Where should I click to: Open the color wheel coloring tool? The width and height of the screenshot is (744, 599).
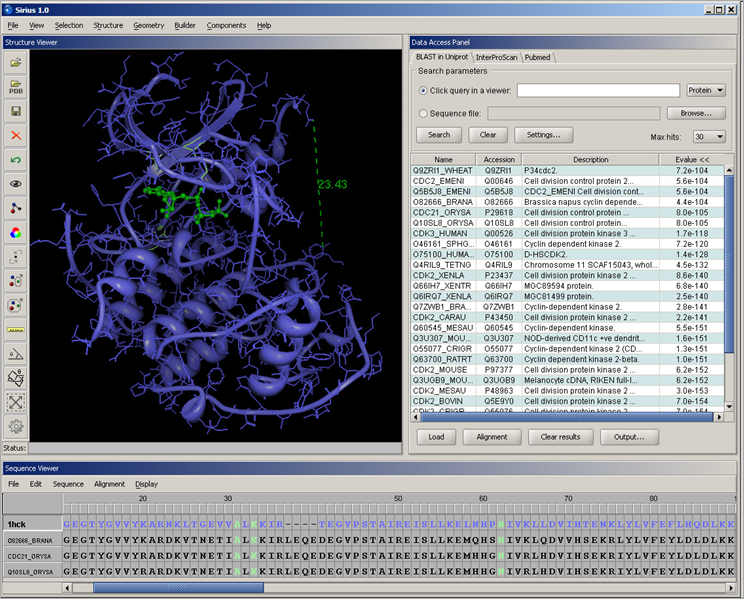(x=16, y=233)
